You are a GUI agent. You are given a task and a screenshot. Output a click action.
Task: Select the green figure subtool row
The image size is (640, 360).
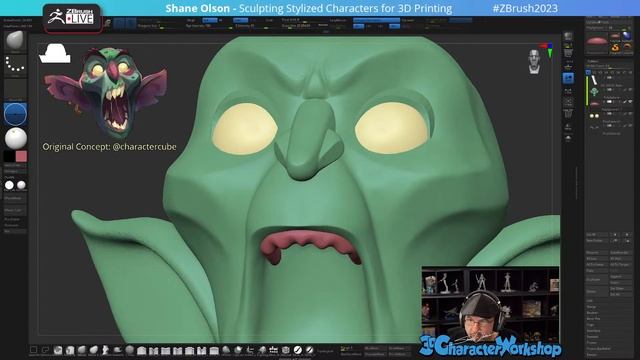(610, 91)
